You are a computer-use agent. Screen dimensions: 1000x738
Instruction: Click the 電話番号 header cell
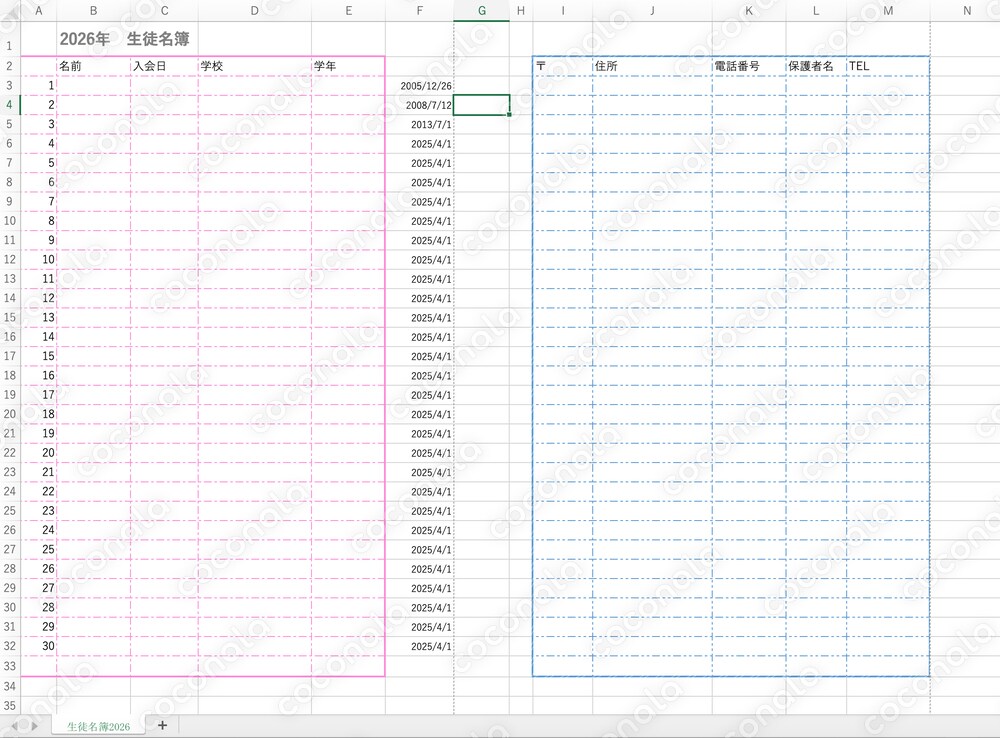coord(749,66)
